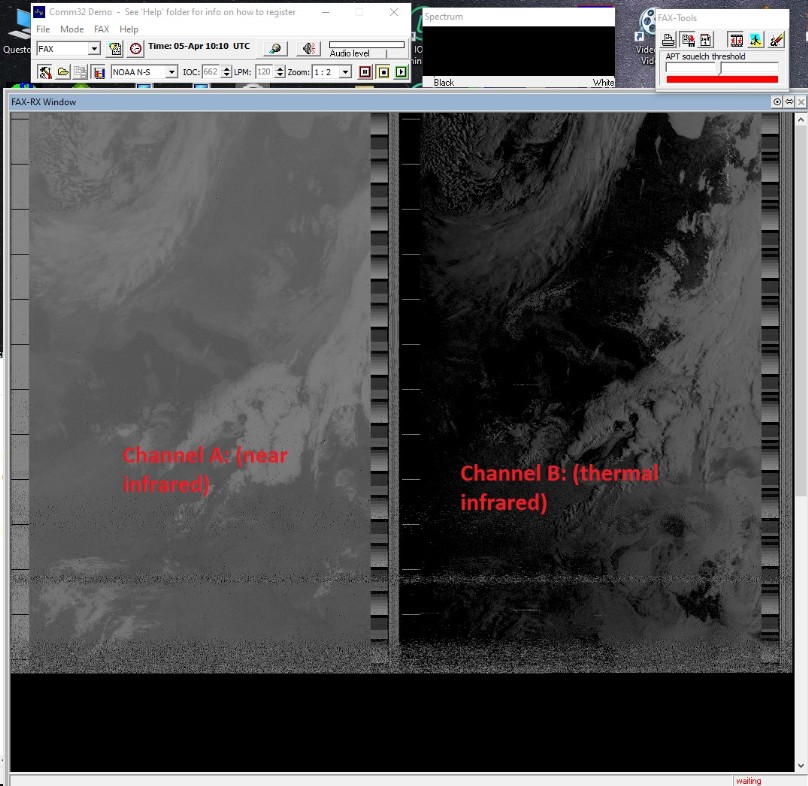This screenshot has width=808, height=786.
Task: Expand the FAX mode dropdown
Action: point(94,49)
